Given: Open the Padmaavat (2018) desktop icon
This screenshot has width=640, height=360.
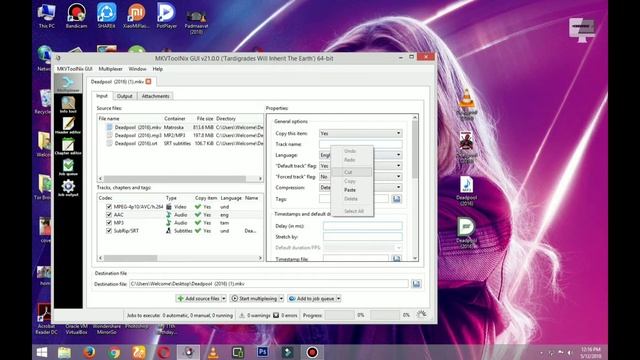Looking at the screenshot, I should click(x=196, y=22).
